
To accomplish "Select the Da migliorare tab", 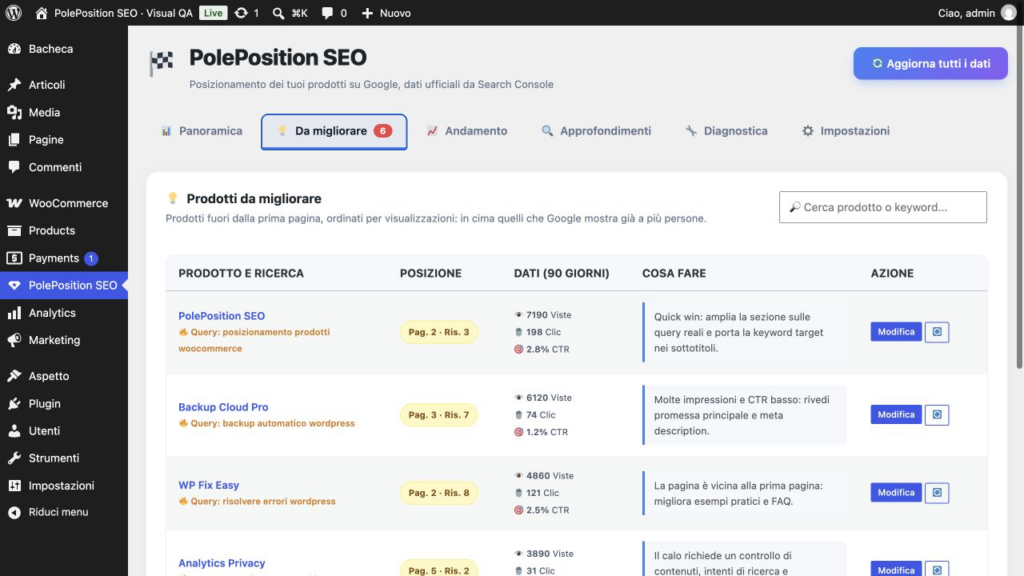I will point(334,131).
